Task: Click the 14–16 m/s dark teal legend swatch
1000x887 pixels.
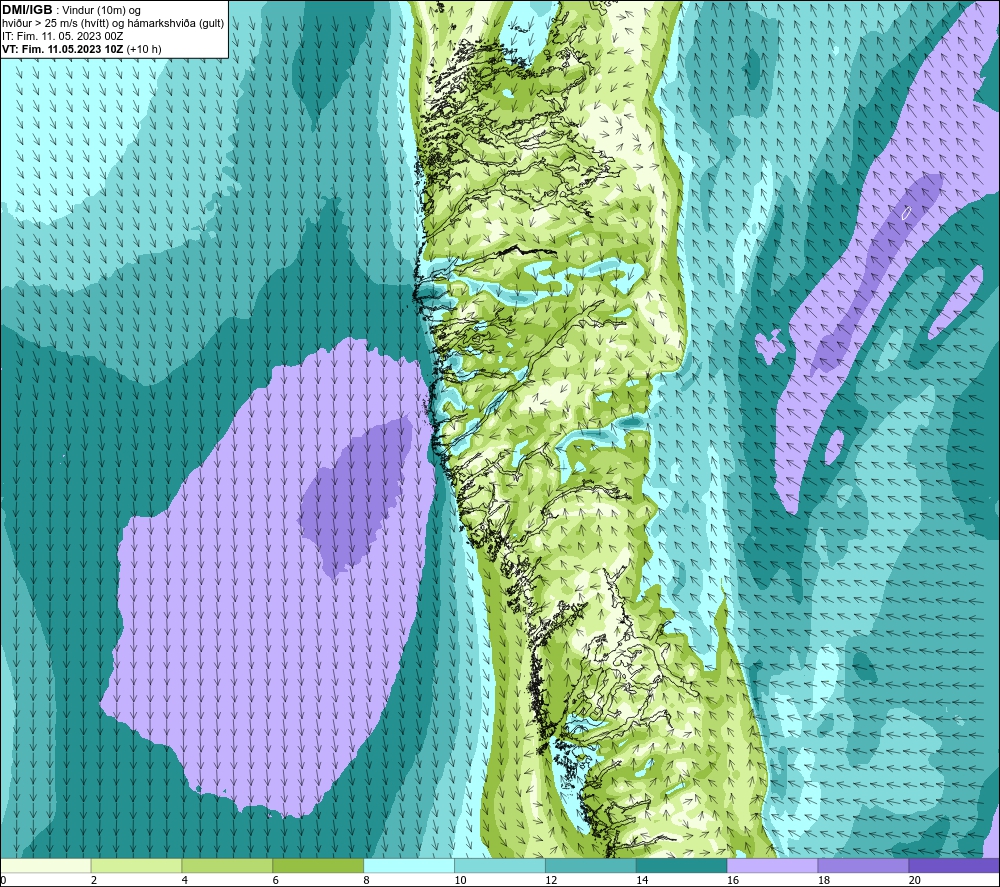Action: coord(682,865)
